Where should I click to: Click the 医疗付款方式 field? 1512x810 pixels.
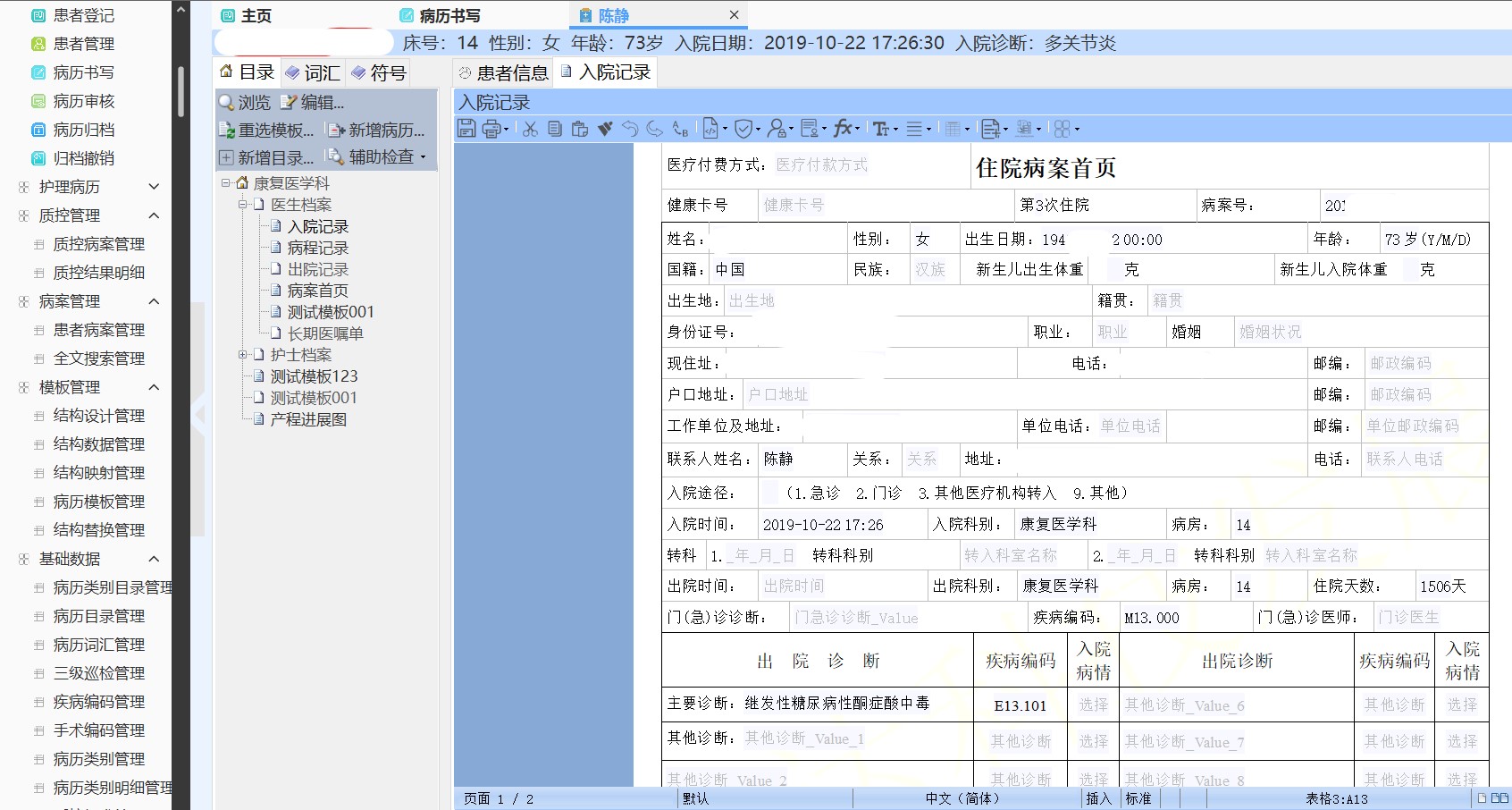pyautogui.click(x=822, y=165)
